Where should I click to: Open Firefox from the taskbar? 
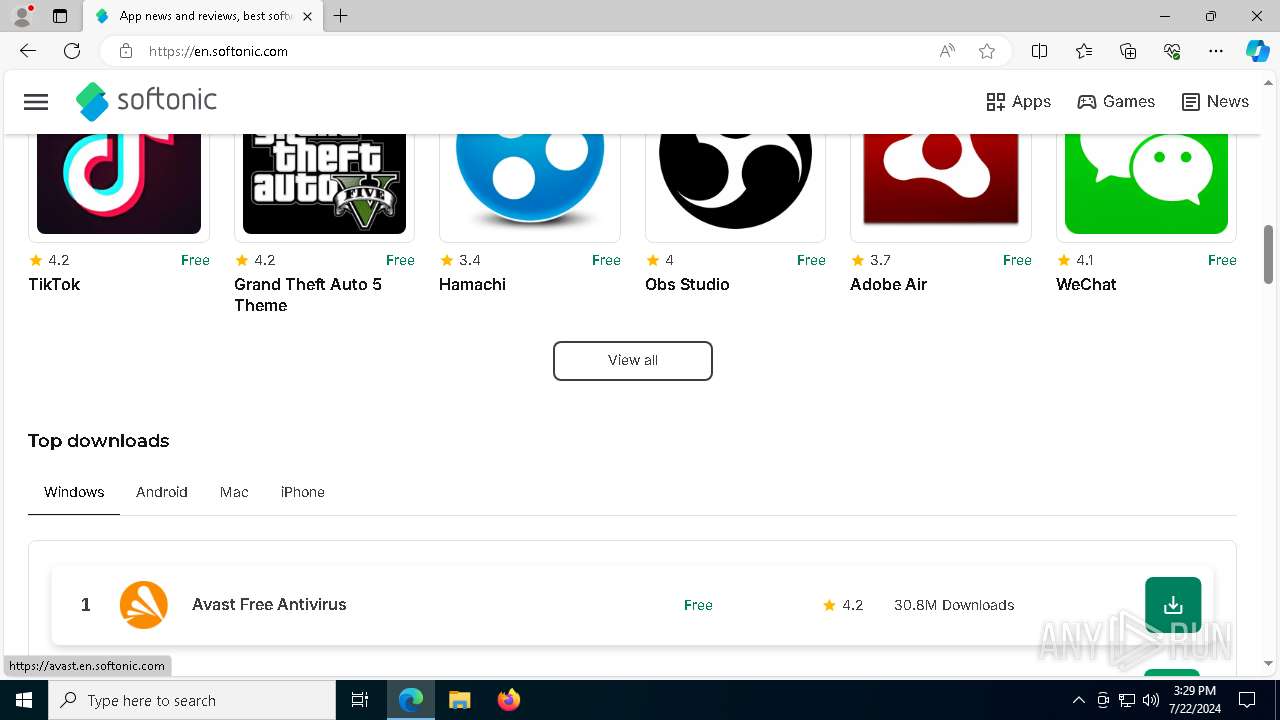click(x=509, y=700)
